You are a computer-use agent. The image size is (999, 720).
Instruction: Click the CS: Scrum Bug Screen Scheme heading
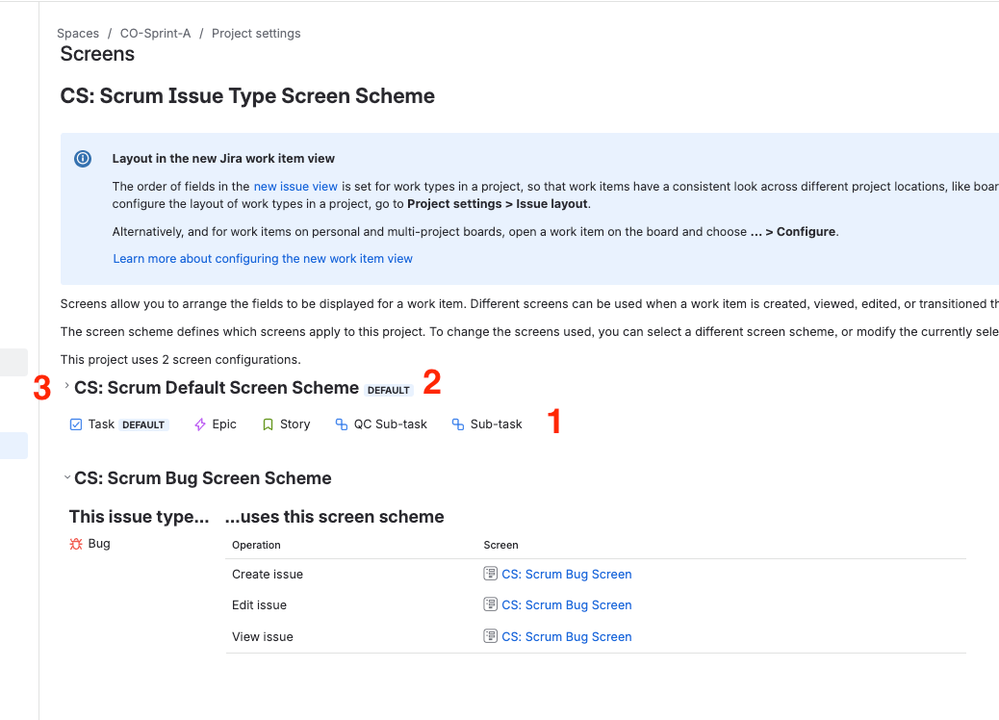tap(203, 478)
